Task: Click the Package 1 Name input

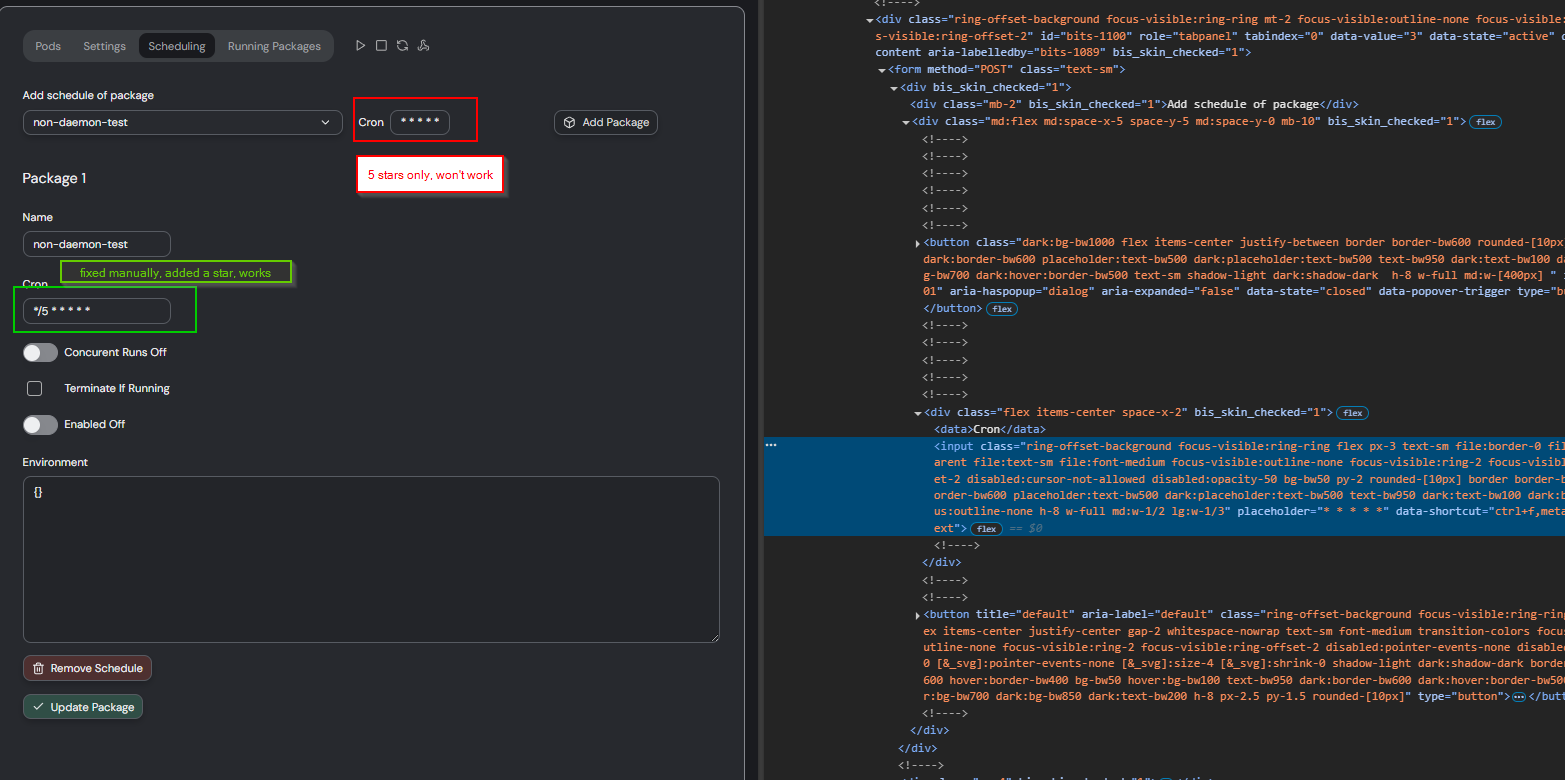Action: coord(97,244)
